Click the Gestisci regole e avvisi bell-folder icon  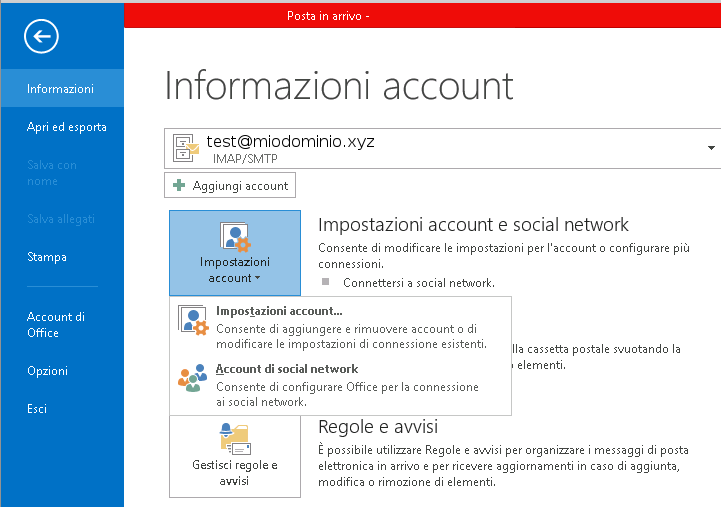pyautogui.click(x=235, y=439)
